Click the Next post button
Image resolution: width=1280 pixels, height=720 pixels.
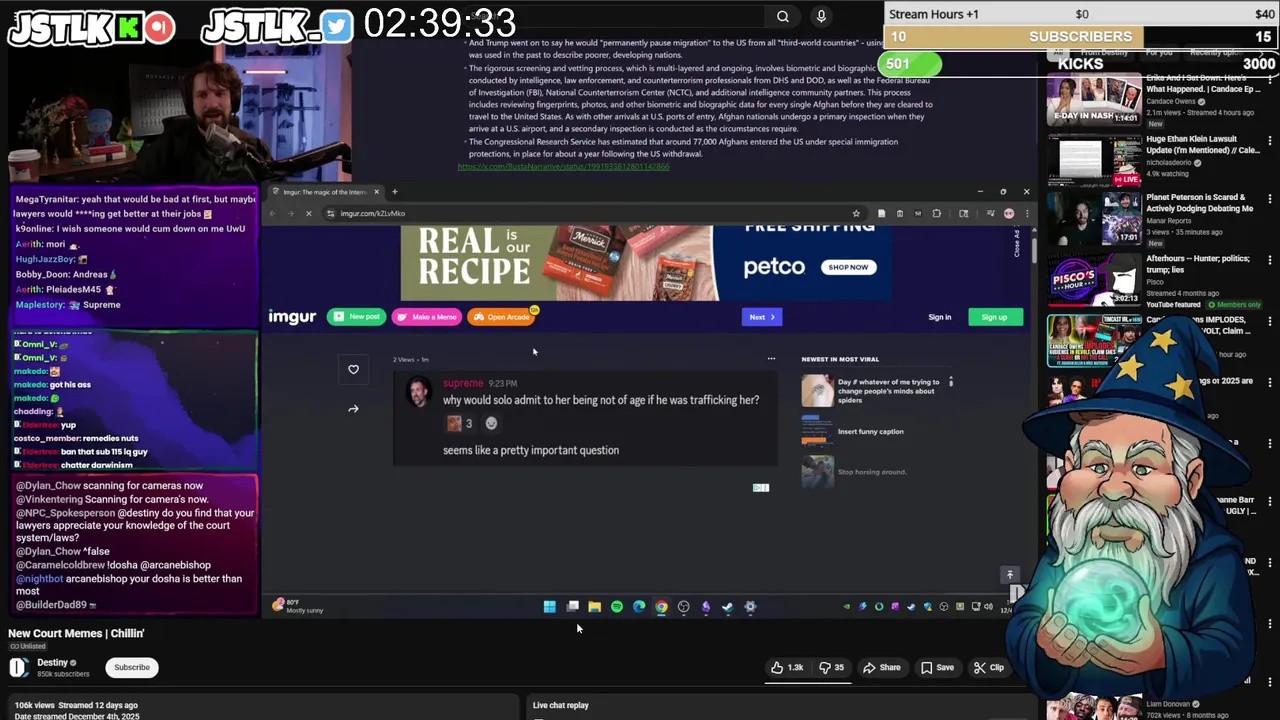tap(762, 317)
